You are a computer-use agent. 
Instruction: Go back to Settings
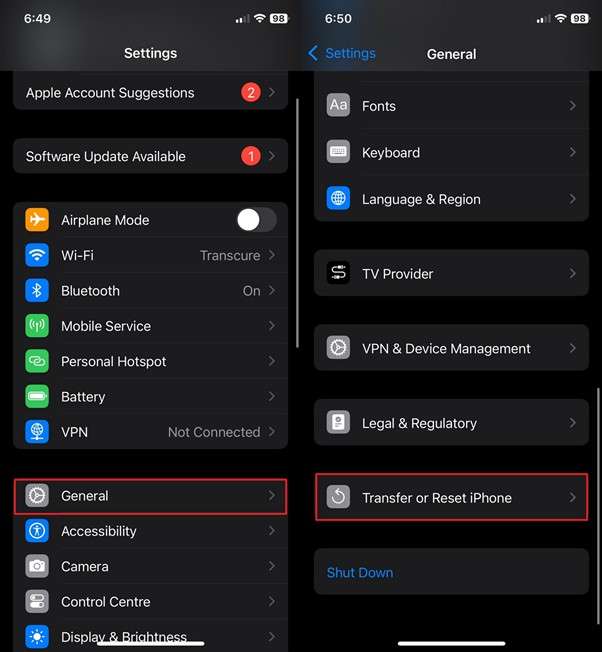coord(342,53)
